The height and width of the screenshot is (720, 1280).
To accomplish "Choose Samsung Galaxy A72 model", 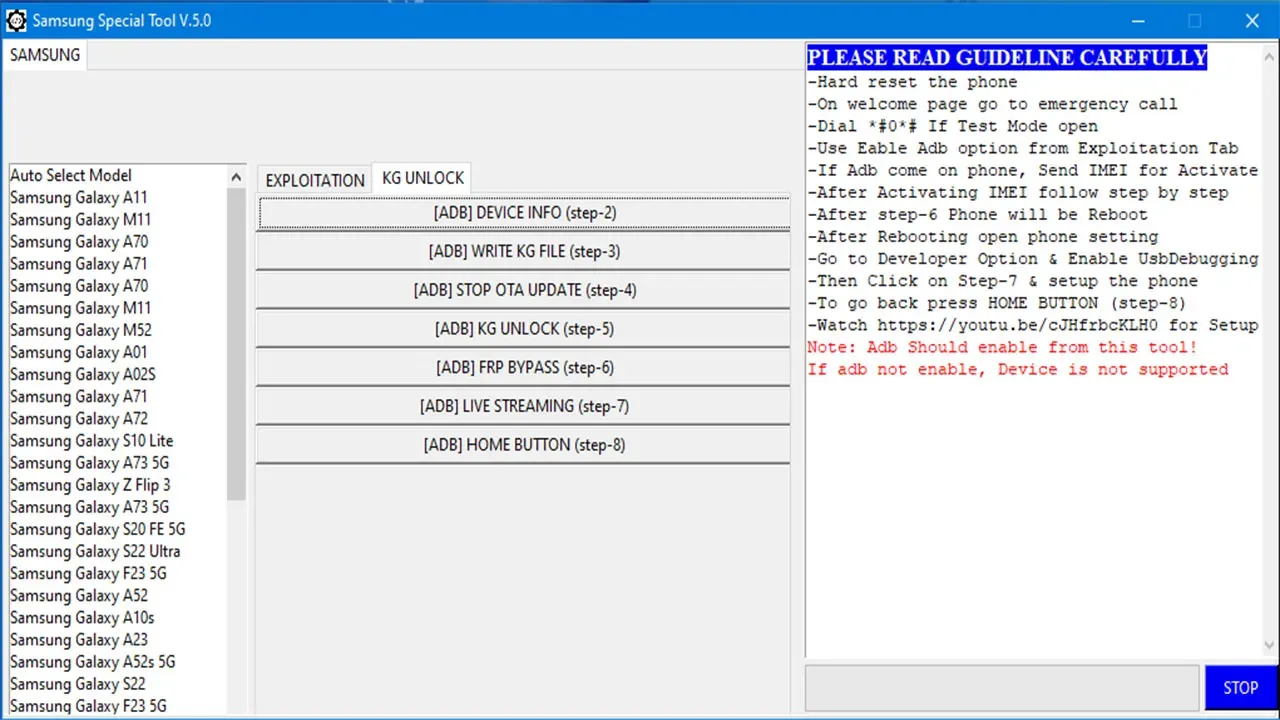I will pos(78,418).
